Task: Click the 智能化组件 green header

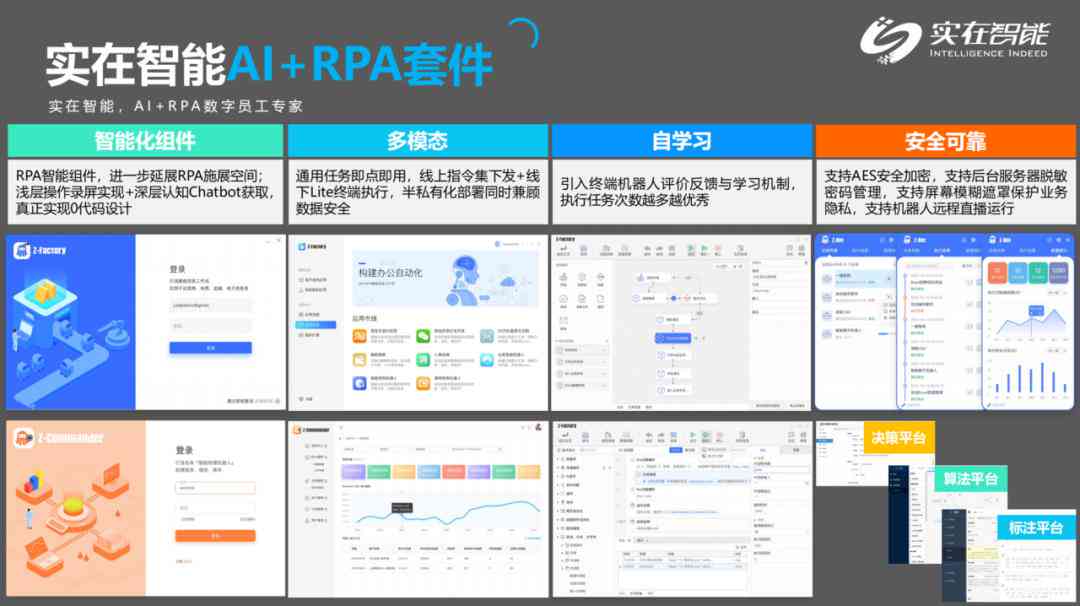Action: [x=145, y=140]
